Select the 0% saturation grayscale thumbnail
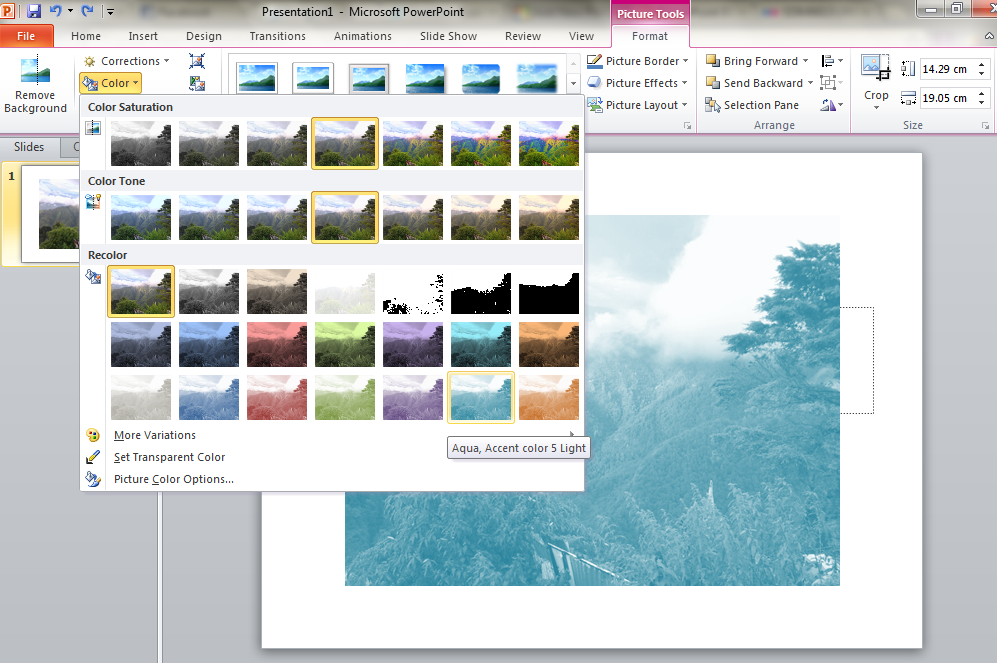Image resolution: width=997 pixels, height=663 pixels. coord(141,144)
